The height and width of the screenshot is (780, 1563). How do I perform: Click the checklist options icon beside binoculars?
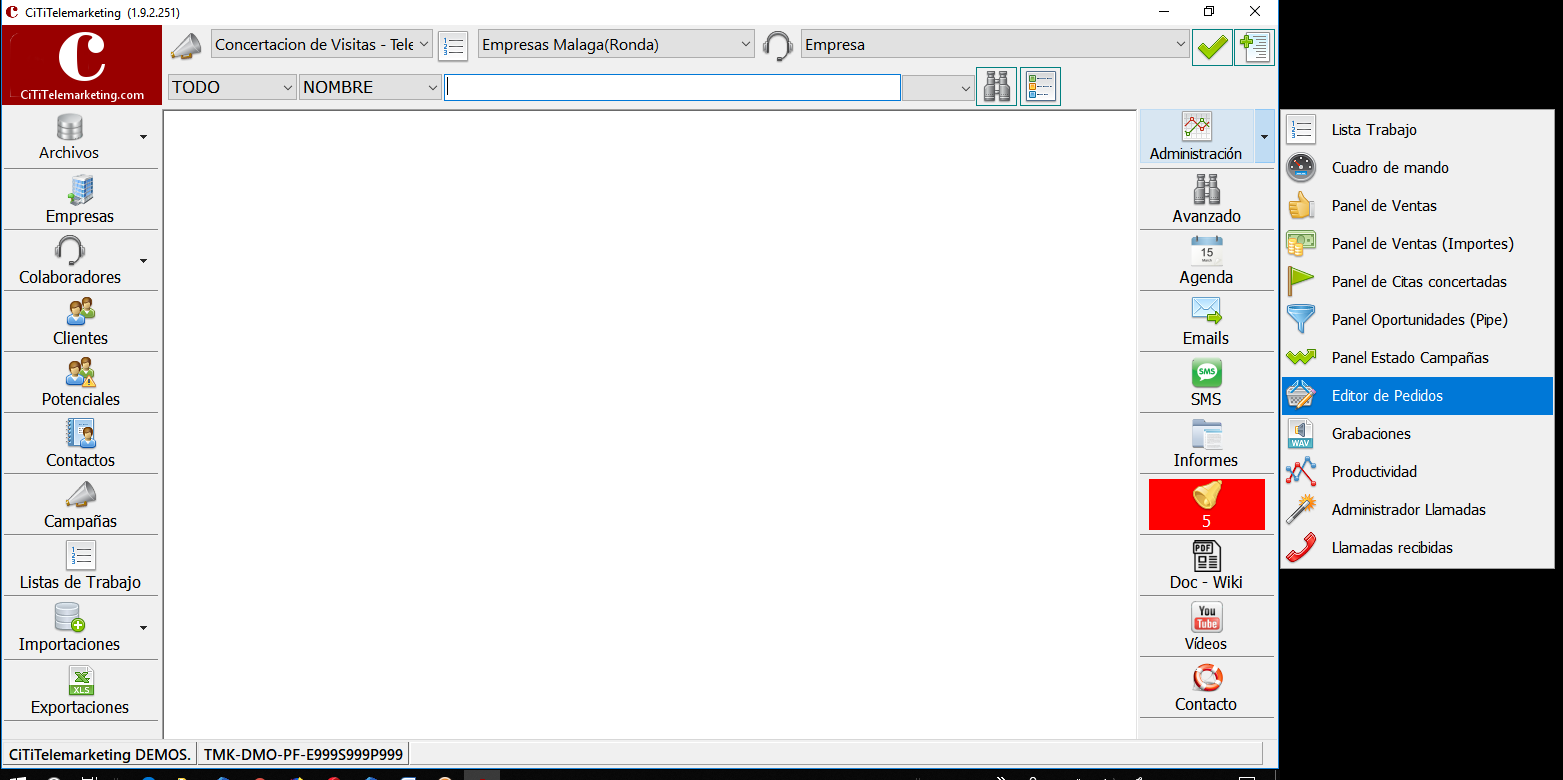[1040, 87]
